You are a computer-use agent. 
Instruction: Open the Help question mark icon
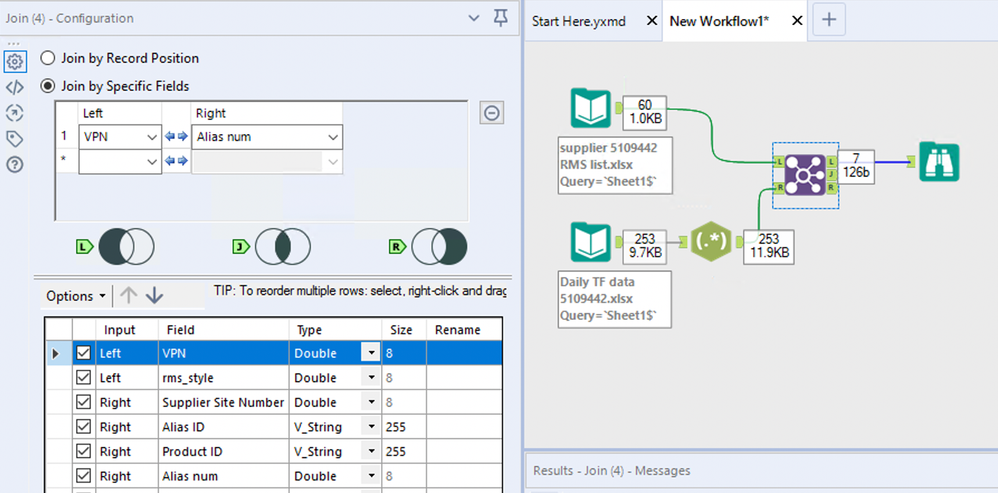[15, 165]
